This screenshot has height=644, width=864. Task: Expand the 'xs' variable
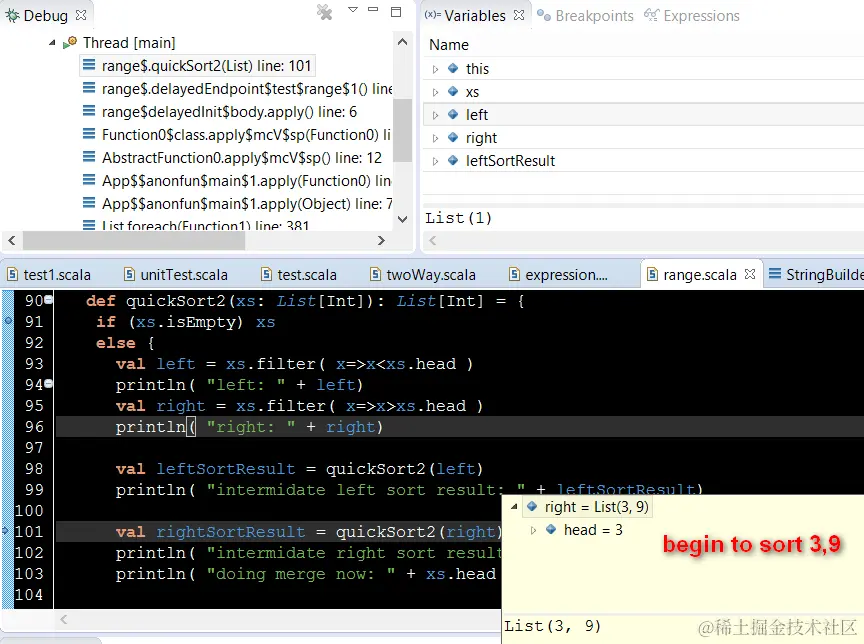[435, 92]
